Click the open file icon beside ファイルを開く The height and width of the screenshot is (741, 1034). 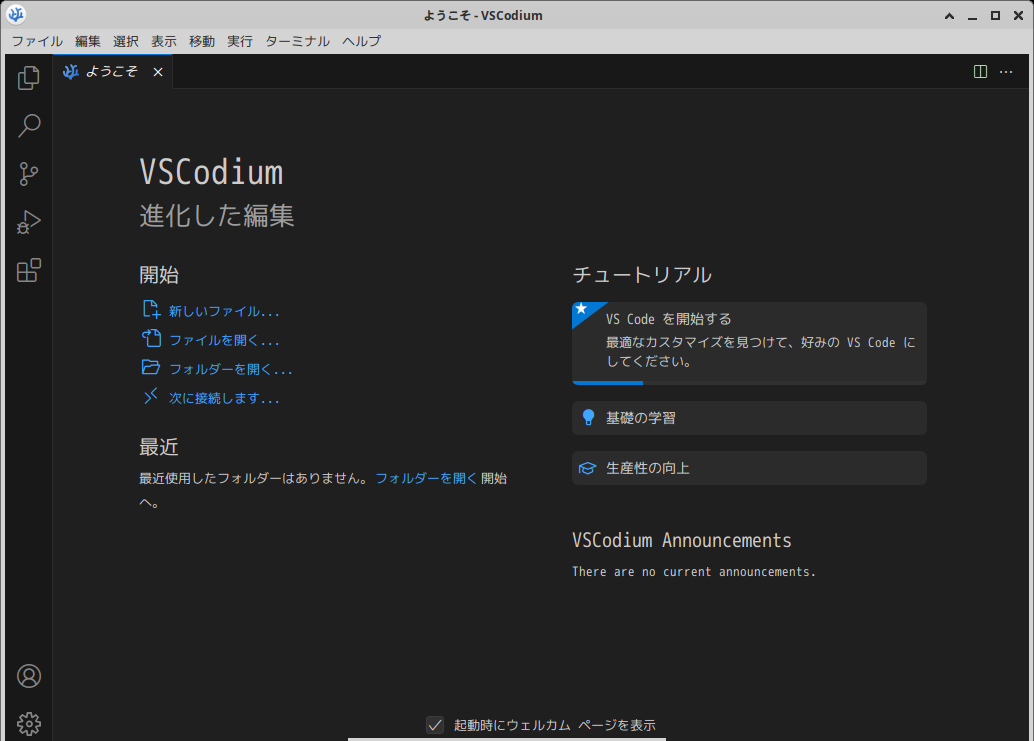[151, 338]
